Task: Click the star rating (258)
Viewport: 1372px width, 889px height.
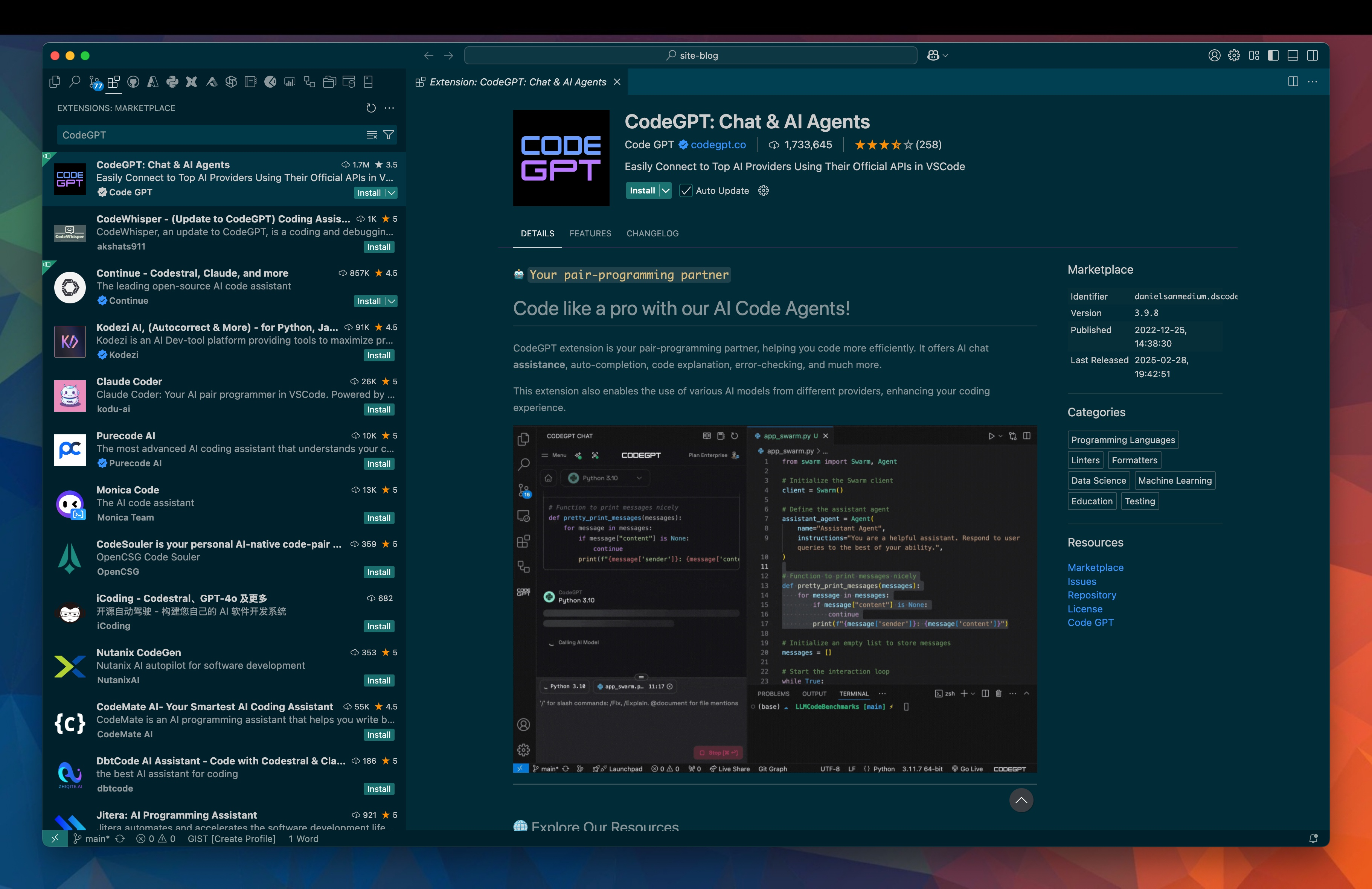Action: (898, 145)
